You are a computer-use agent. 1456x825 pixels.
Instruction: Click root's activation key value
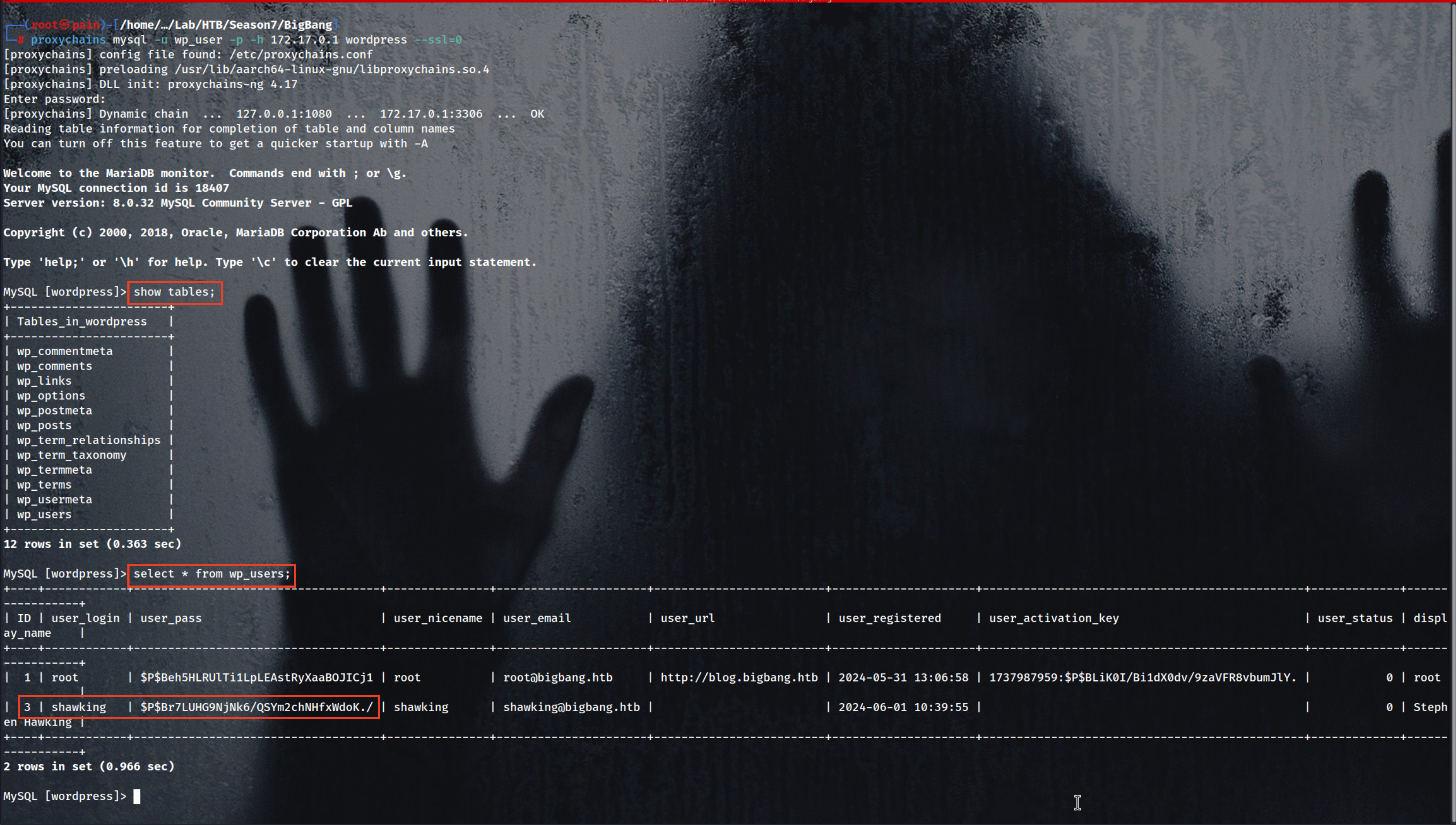(x=1142, y=678)
